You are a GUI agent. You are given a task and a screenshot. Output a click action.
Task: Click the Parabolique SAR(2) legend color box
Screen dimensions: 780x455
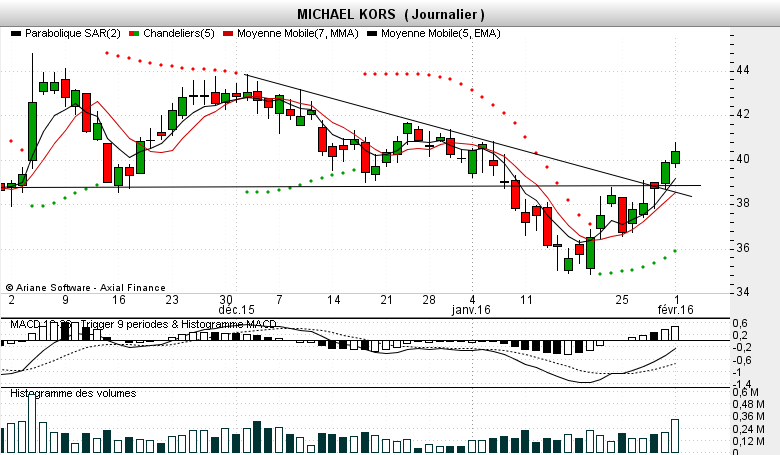(x=16, y=34)
